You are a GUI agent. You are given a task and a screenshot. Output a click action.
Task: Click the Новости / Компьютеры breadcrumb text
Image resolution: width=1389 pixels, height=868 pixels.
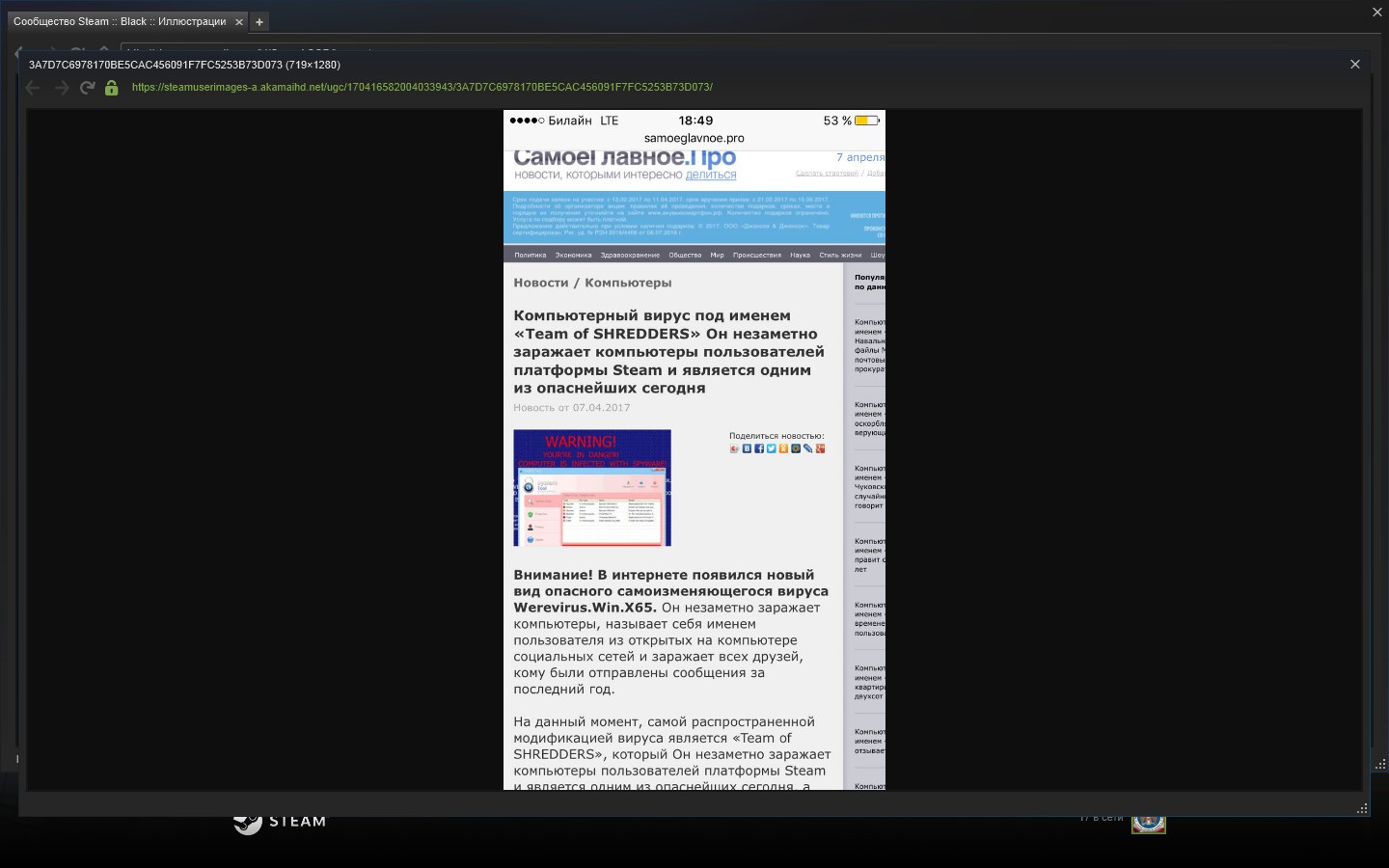(592, 283)
